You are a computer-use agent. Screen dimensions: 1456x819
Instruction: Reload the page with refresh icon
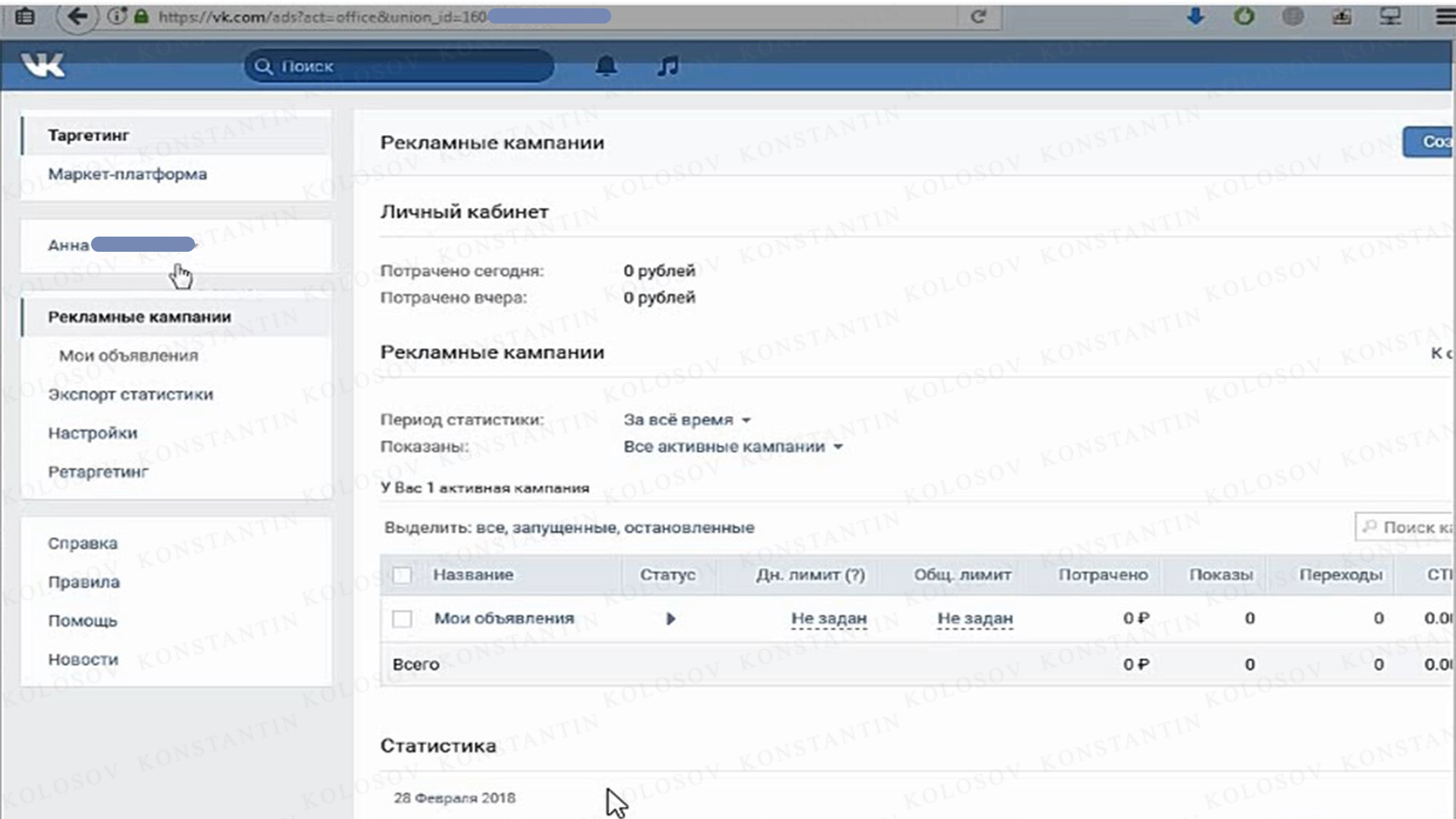pyautogui.click(x=978, y=16)
